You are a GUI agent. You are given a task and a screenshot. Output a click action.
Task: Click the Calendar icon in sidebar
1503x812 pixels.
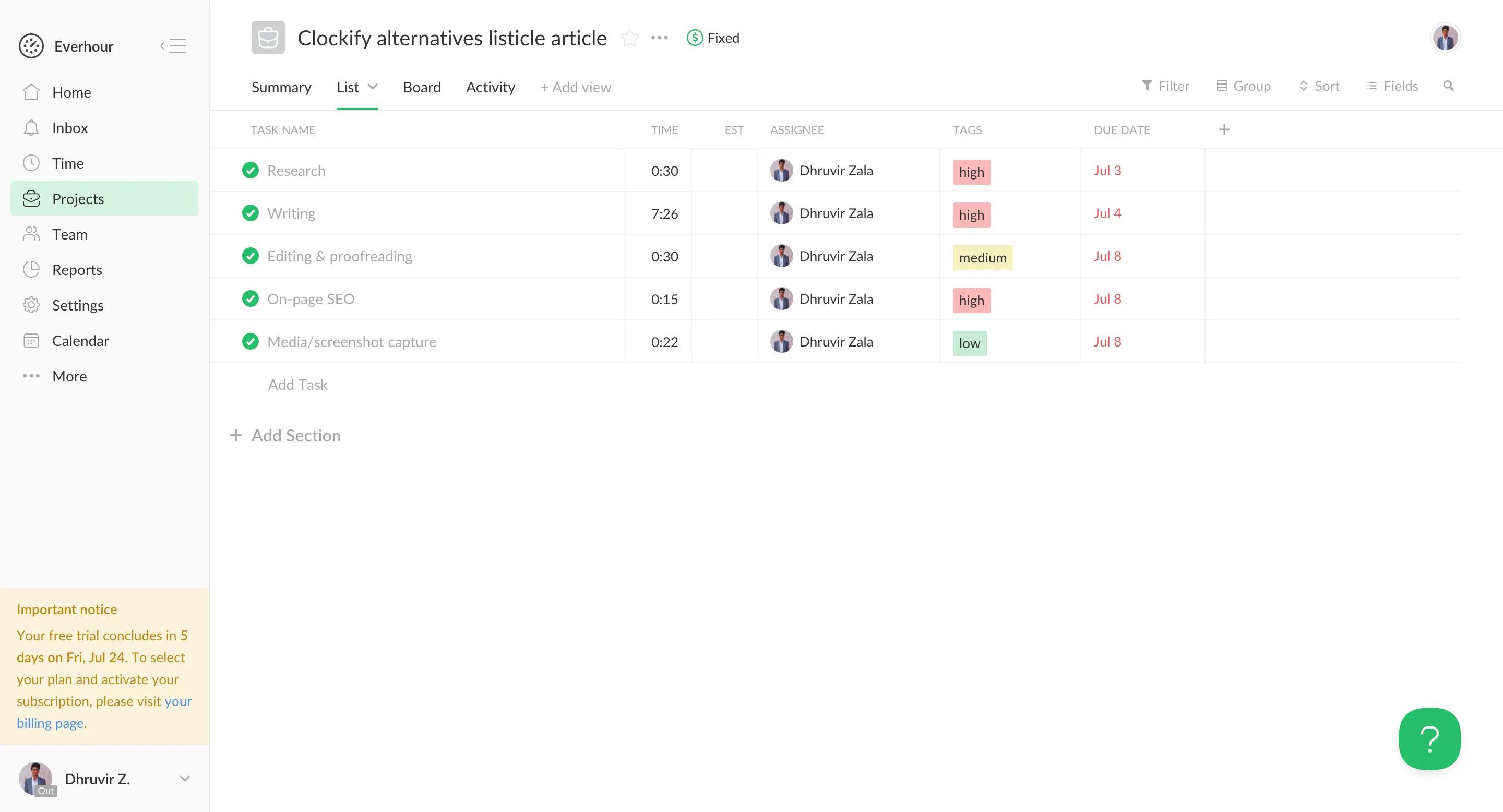31,341
